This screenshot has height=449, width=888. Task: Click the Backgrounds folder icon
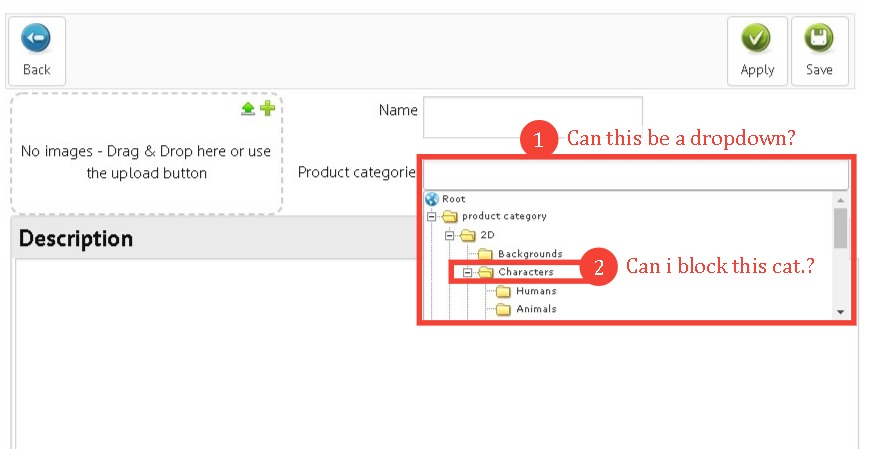click(x=485, y=254)
